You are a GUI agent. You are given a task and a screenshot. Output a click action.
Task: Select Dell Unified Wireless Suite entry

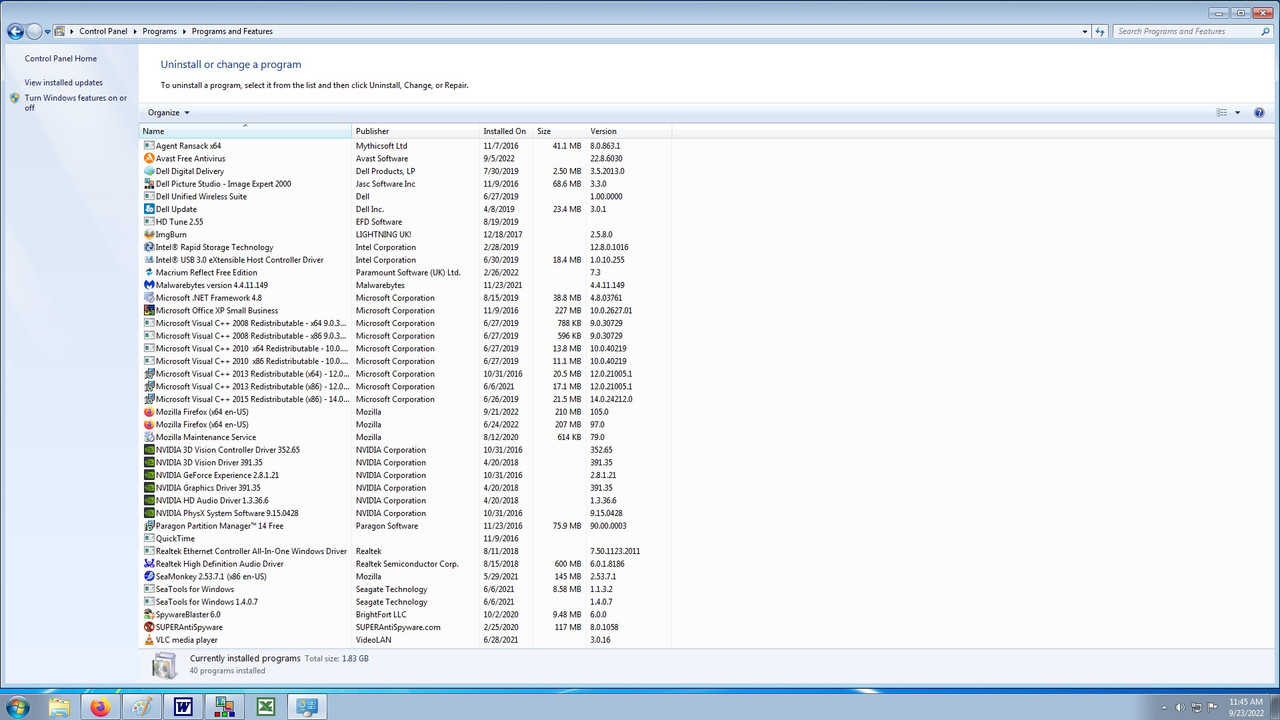[405, 196]
